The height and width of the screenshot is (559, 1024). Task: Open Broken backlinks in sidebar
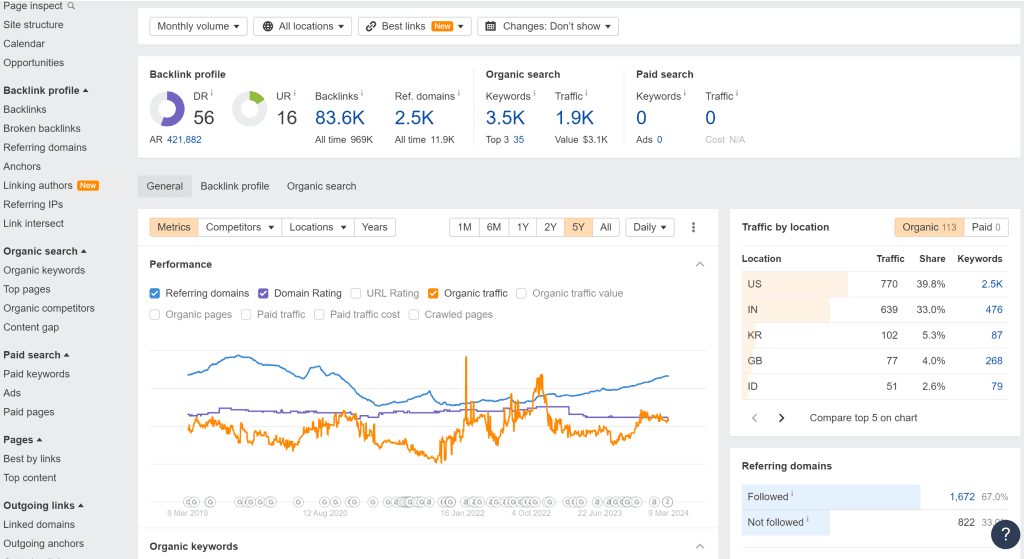tap(42, 129)
